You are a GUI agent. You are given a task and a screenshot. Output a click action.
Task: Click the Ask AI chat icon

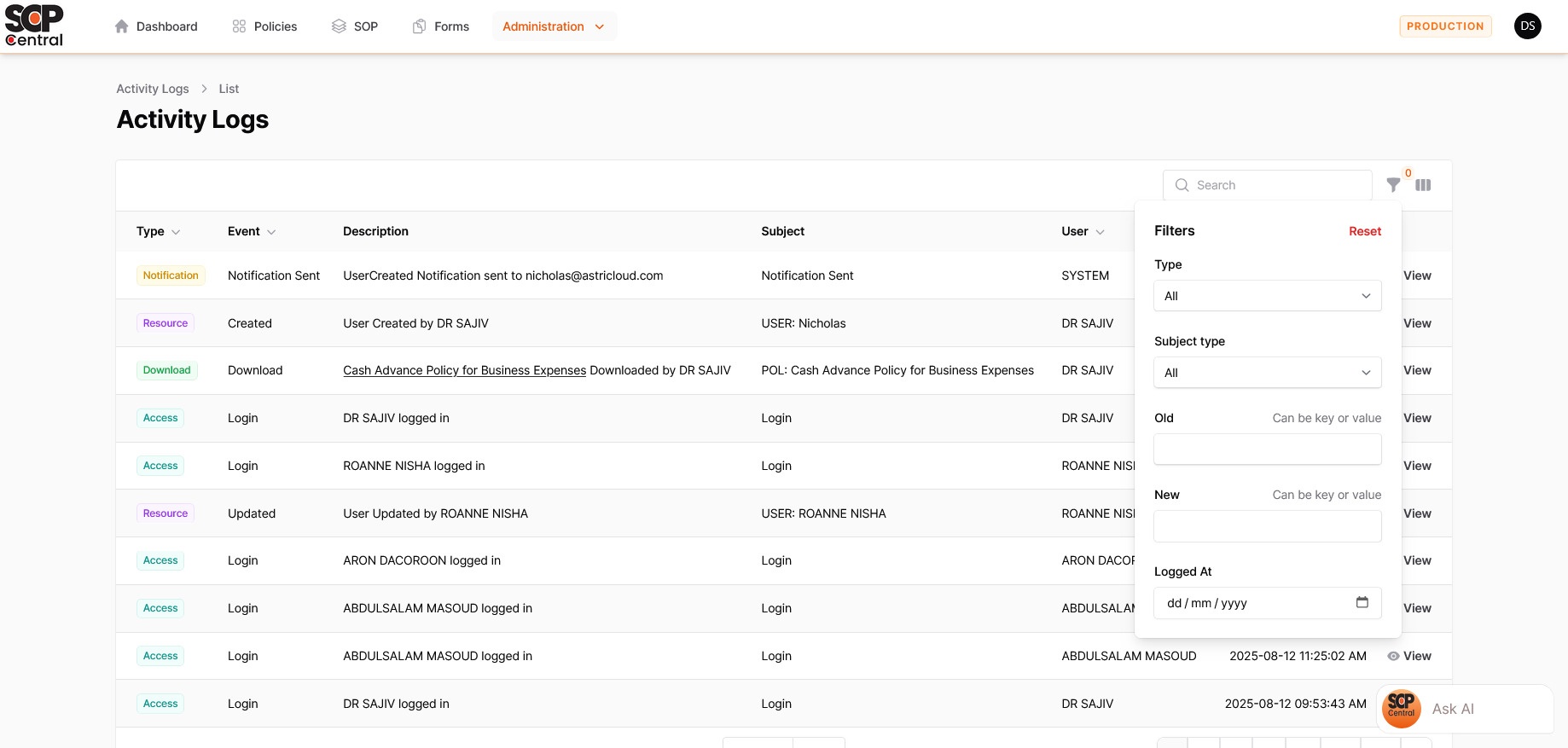pos(1401,709)
